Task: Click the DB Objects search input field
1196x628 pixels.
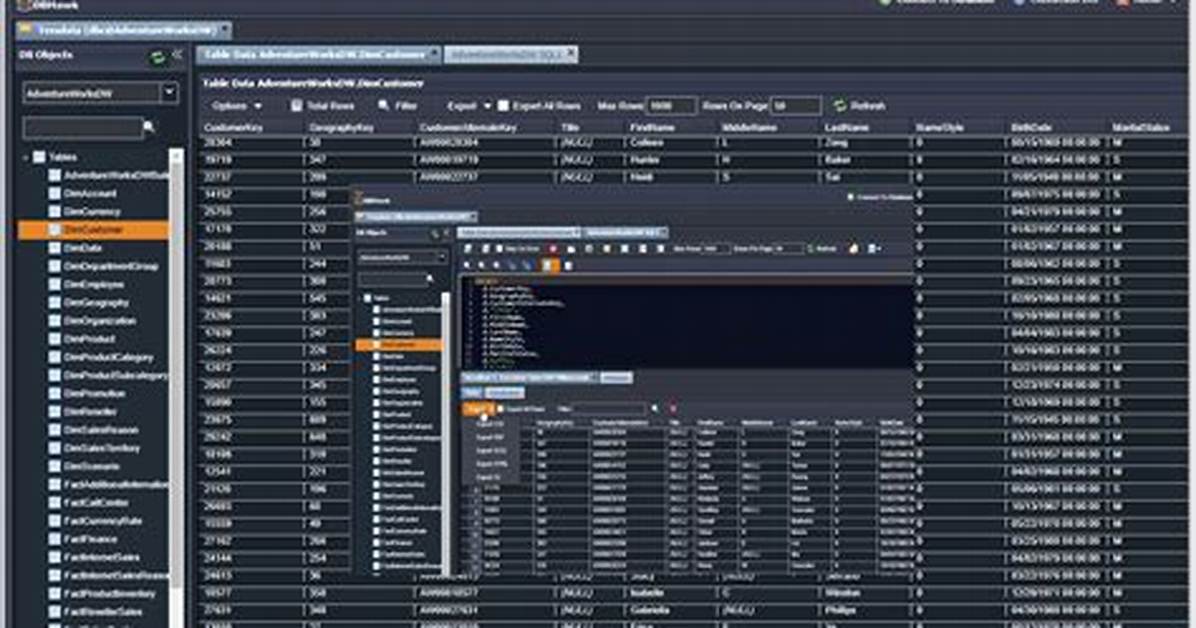Action: click(x=82, y=127)
